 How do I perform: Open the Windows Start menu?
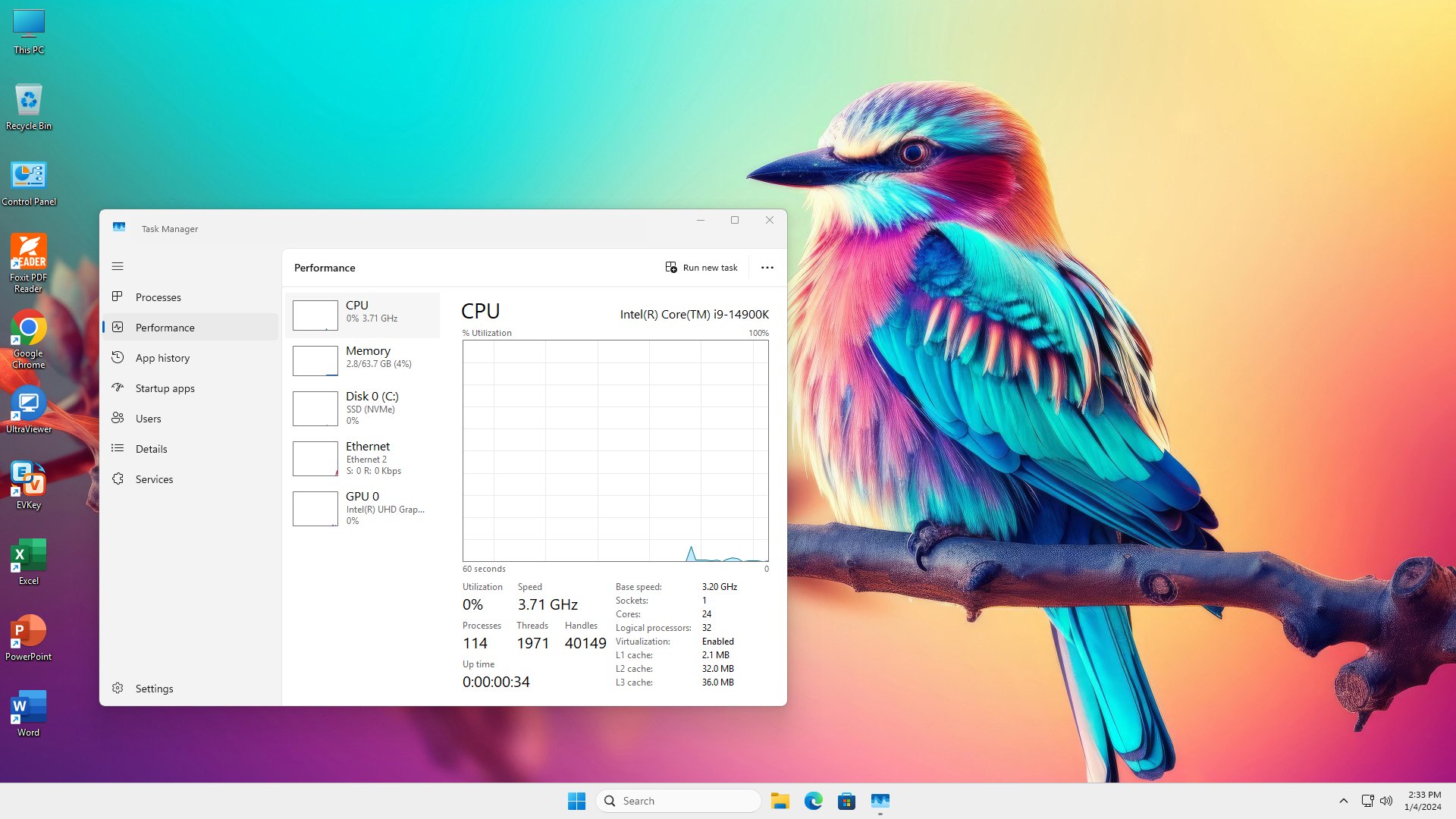[x=576, y=801]
